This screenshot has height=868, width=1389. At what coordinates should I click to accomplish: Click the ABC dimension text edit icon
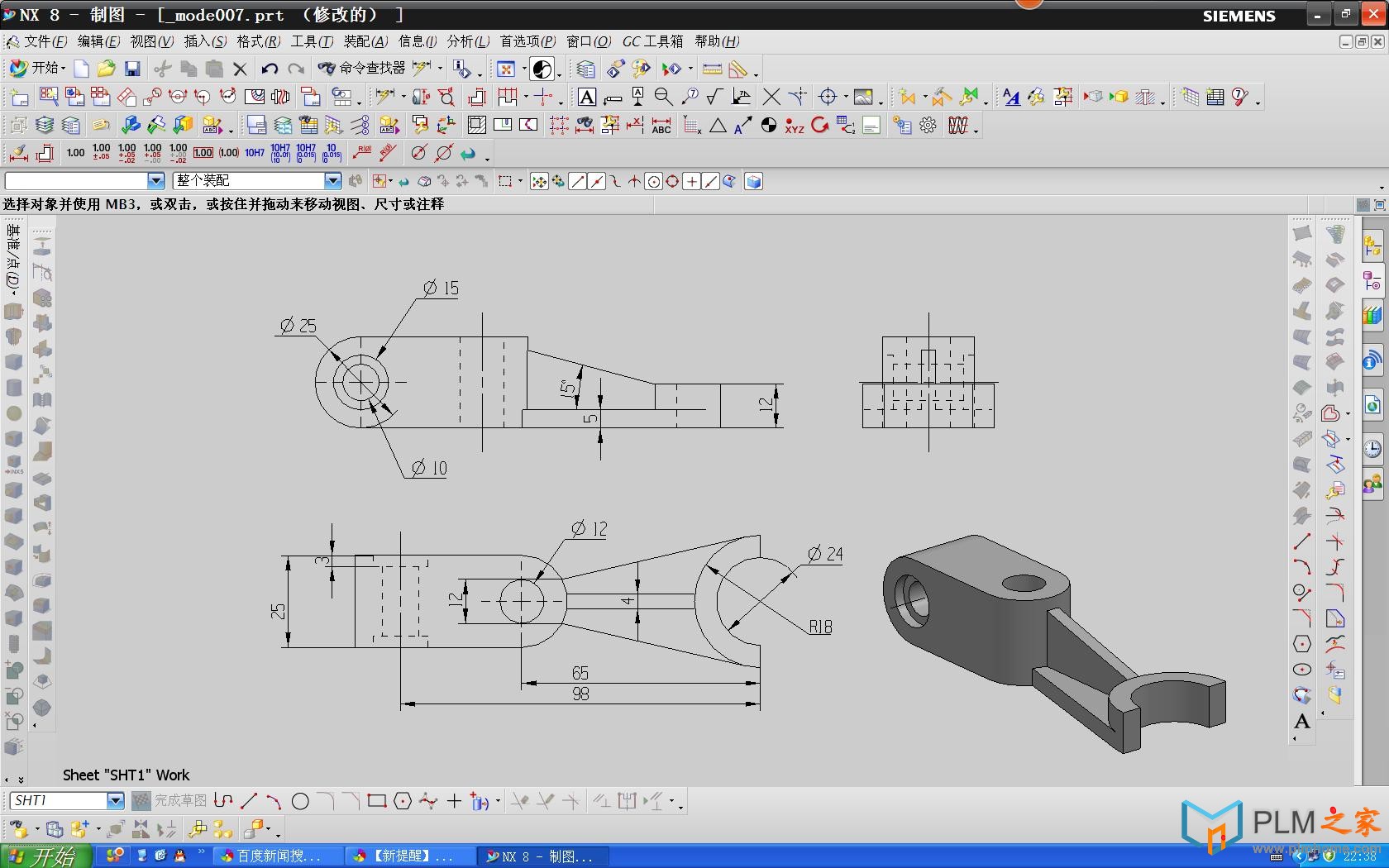pyautogui.click(x=661, y=125)
